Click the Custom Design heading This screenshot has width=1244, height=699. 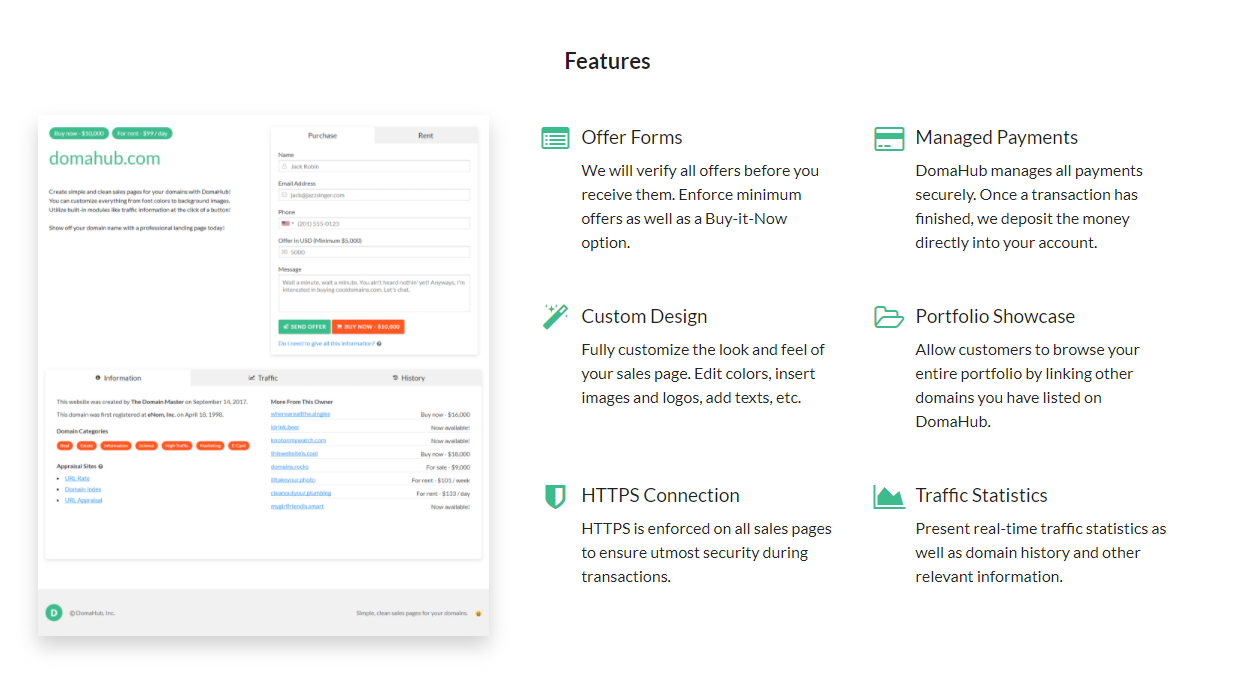(644, 317)
